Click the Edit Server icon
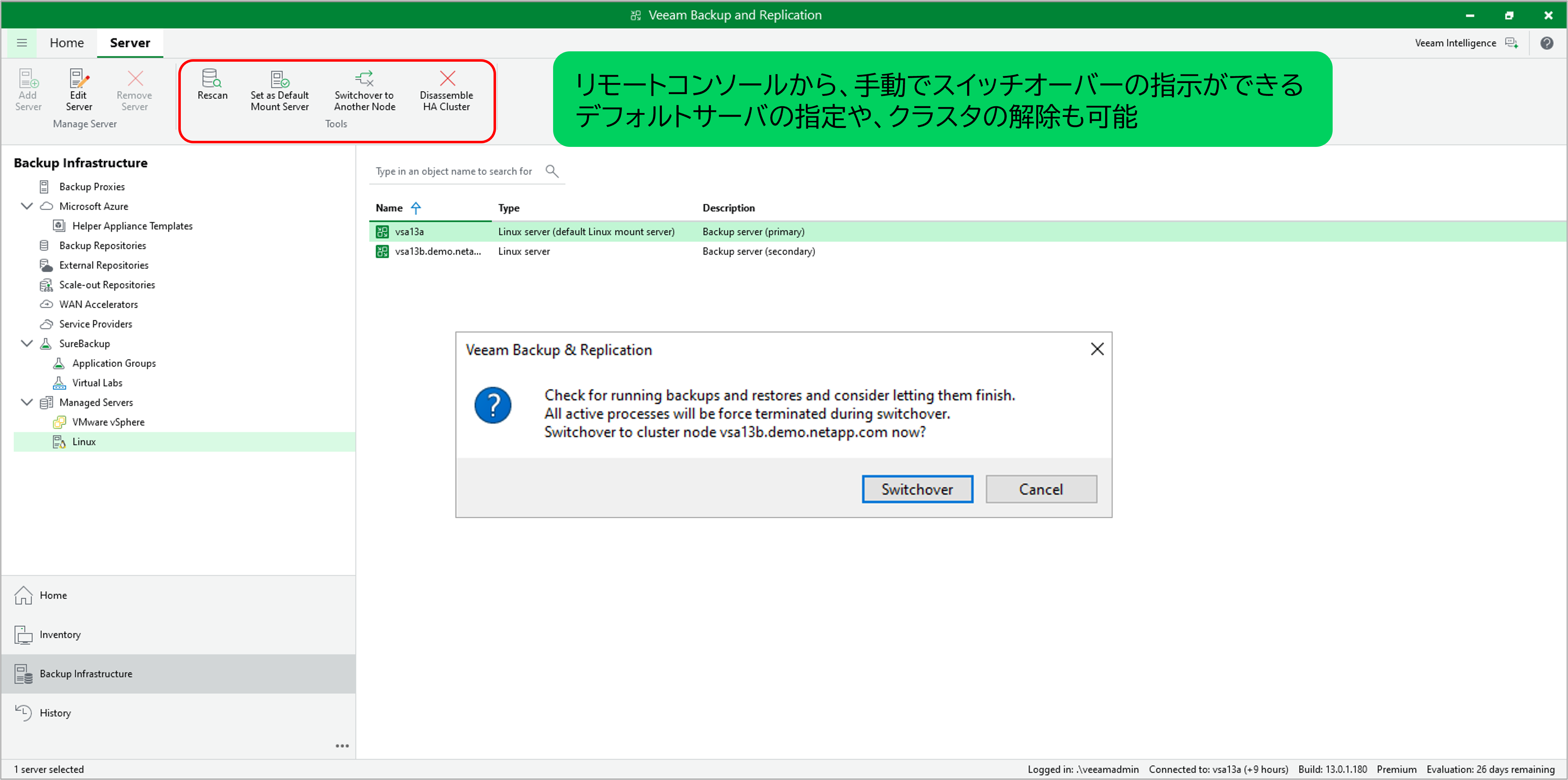This screenshot has width=1568, height=780. (x=78, y=79)
